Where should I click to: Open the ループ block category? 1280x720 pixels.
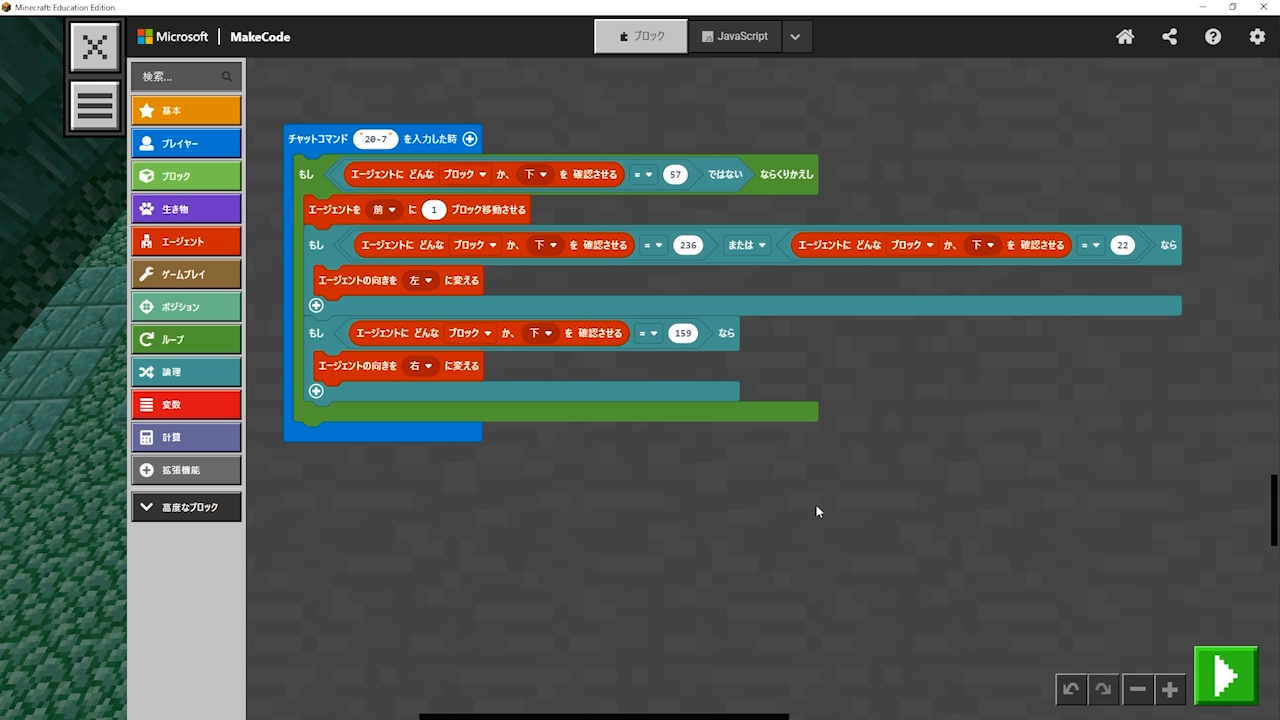pyautogui.click(x=186, y=339)
